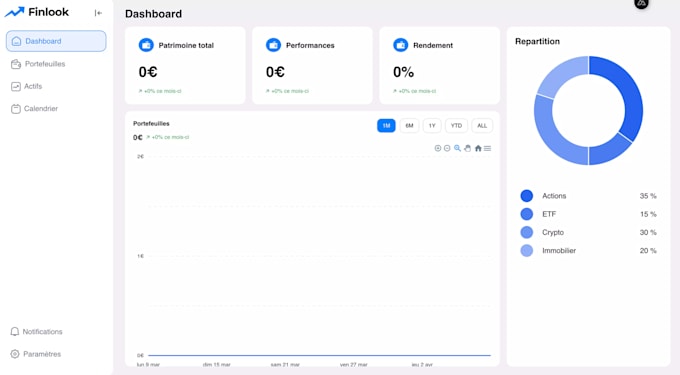Collapse the sidebar with the arrow toggle
The width and height of the screenshot is (680, 375).
pos(98,13)
